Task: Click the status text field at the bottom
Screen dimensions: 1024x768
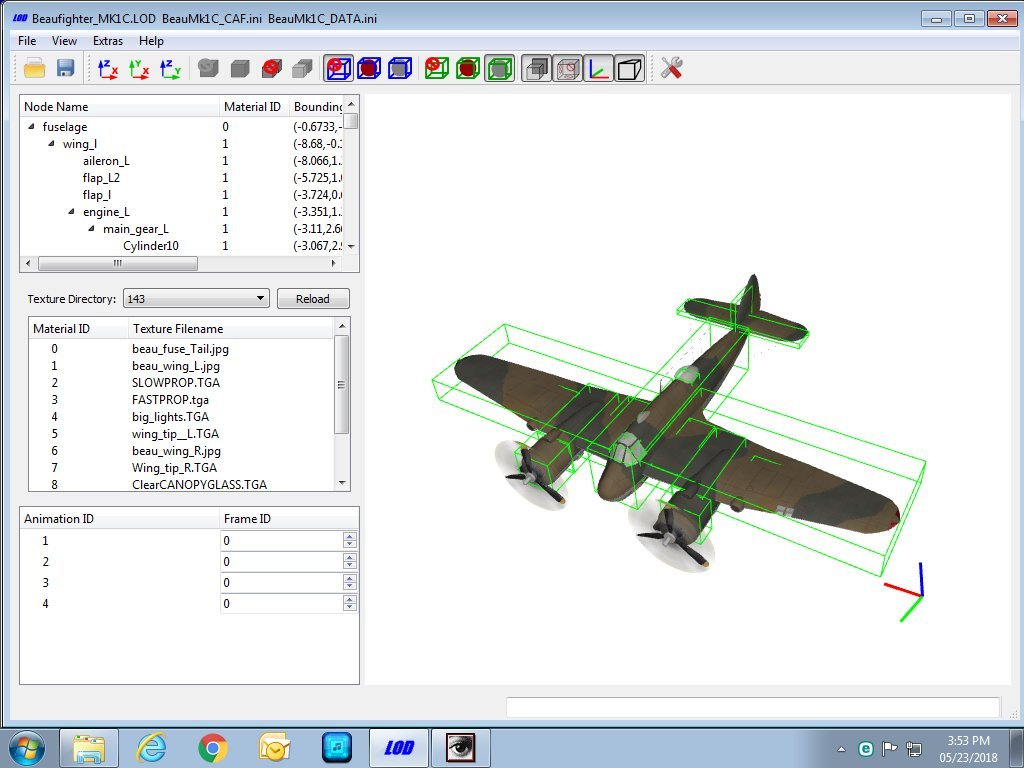Action: [752, 707]
